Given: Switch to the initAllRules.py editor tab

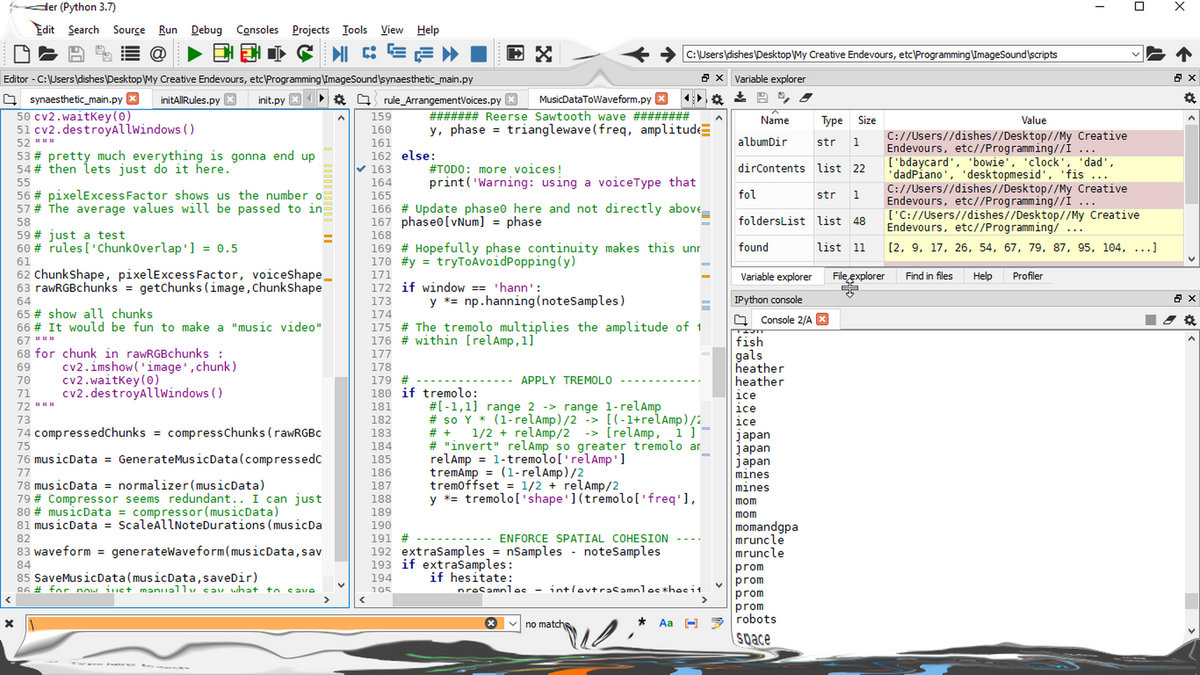Looking at the screenshot, I should click(x=188, y=99).
